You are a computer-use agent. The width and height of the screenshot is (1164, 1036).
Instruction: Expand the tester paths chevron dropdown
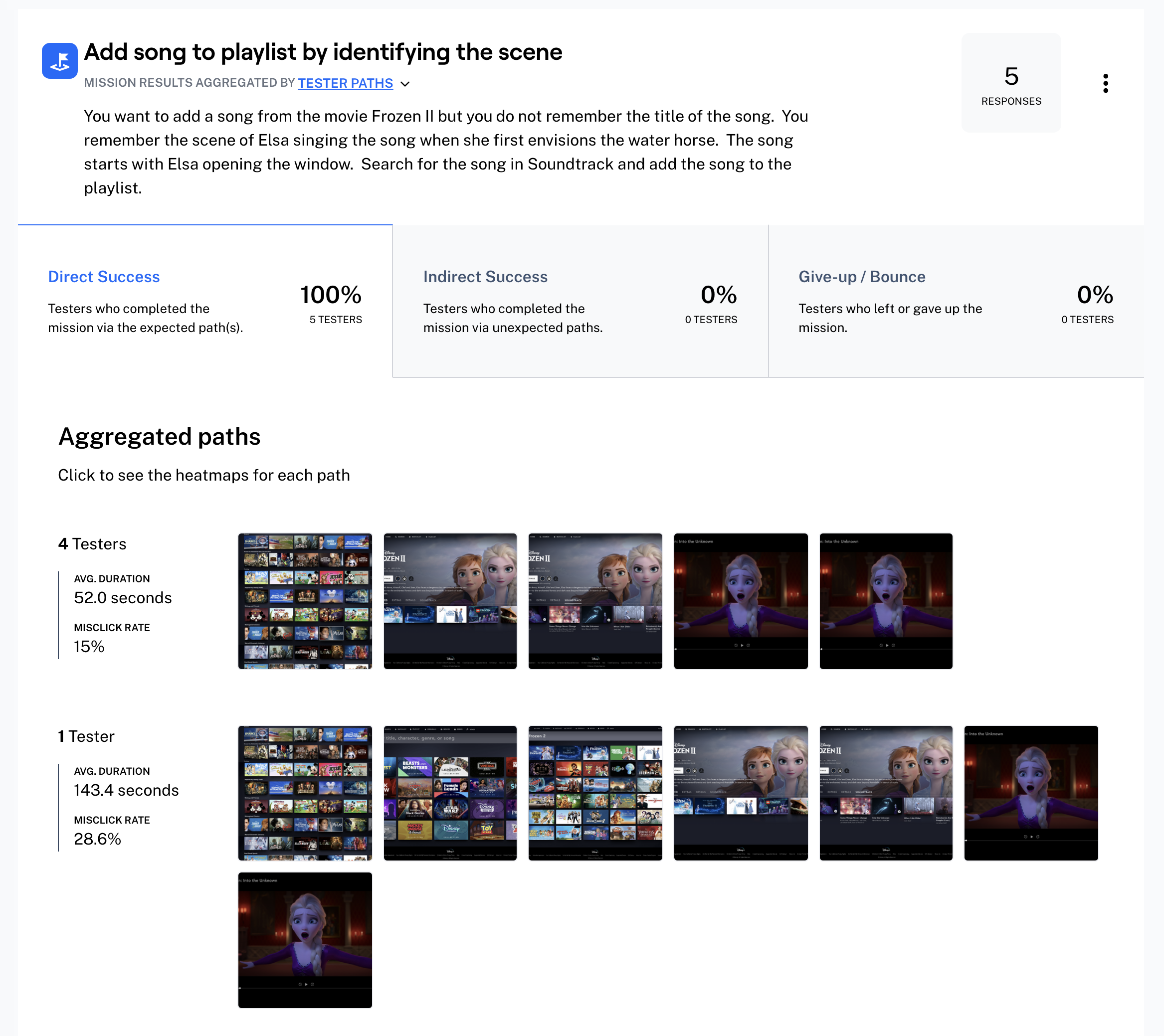click(x=405, y=84)
